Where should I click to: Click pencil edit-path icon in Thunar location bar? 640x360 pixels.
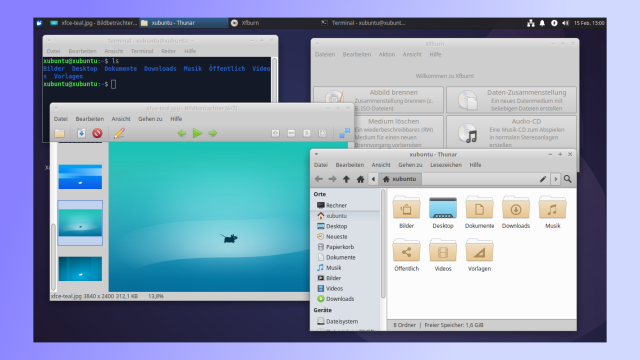pyautogui.click(x=543, y=179)
